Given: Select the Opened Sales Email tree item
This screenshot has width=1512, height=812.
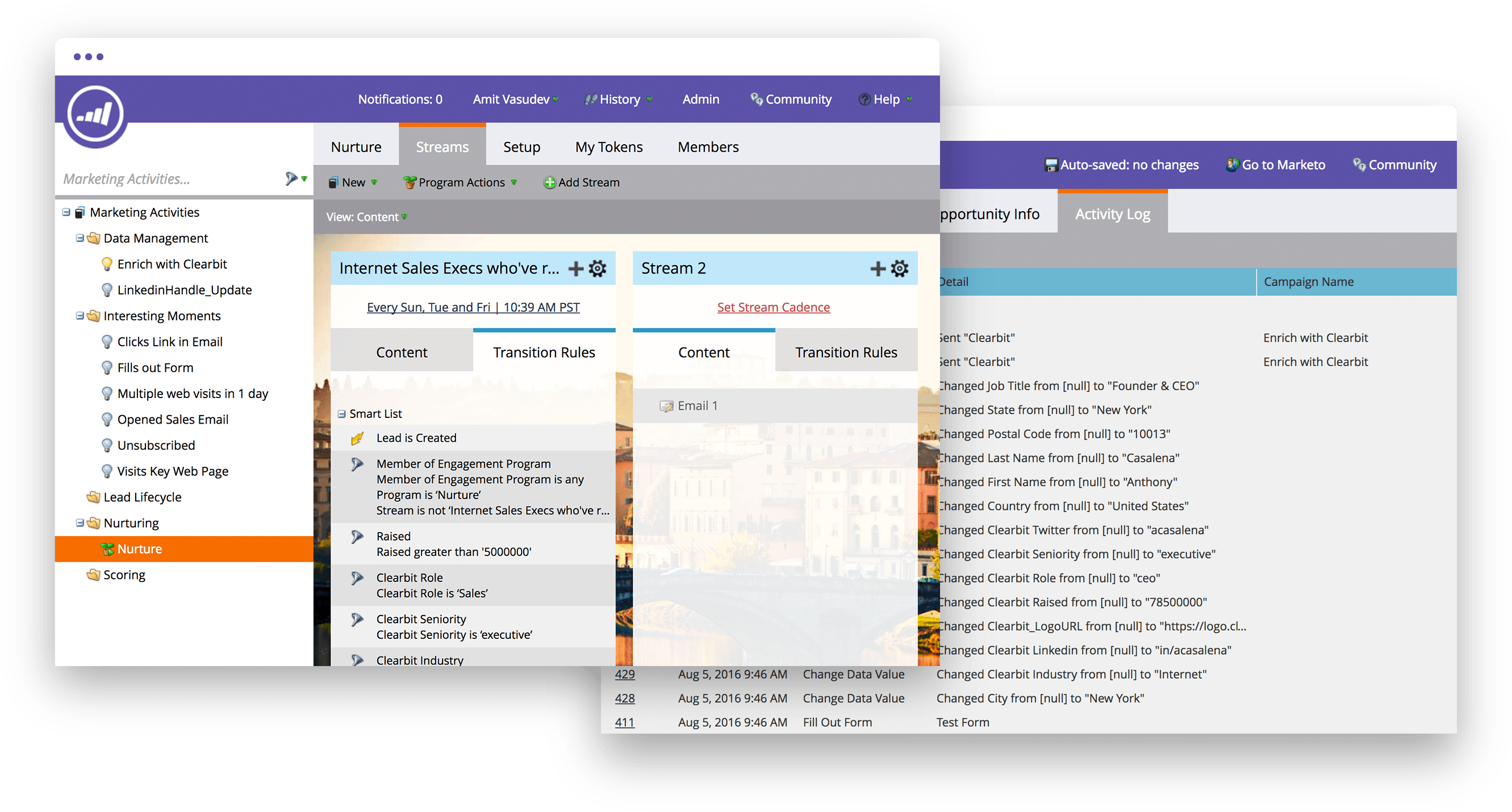Looking at the screenshot, I should pos(173,420).
